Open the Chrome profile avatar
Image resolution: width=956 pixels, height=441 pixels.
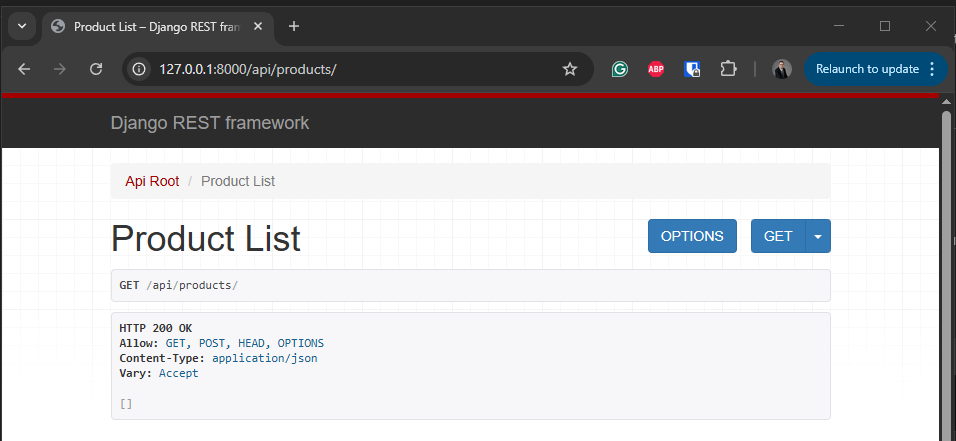click(782, 70)
